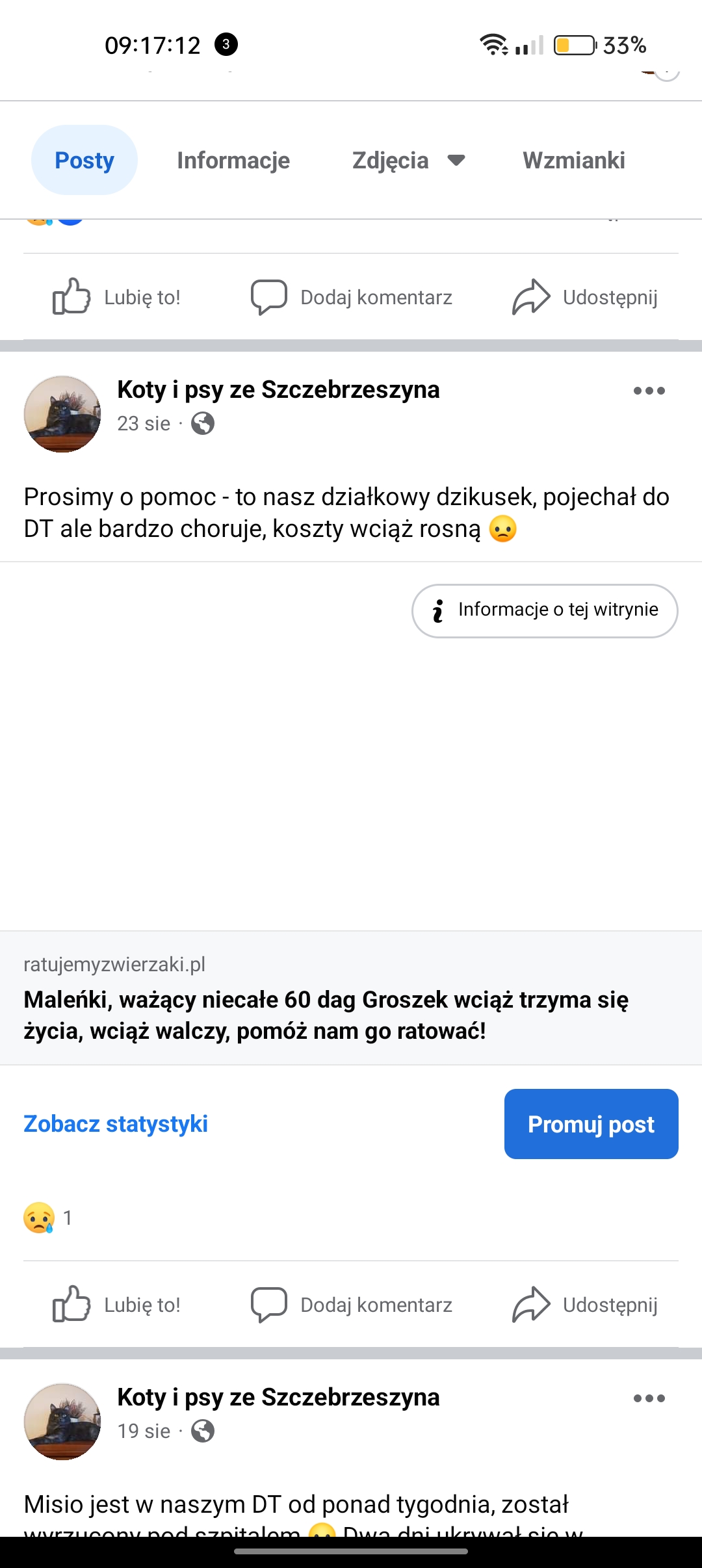Select the Posty tab
This screenshot has width=702, height=1568.
[x=84, y=160]
